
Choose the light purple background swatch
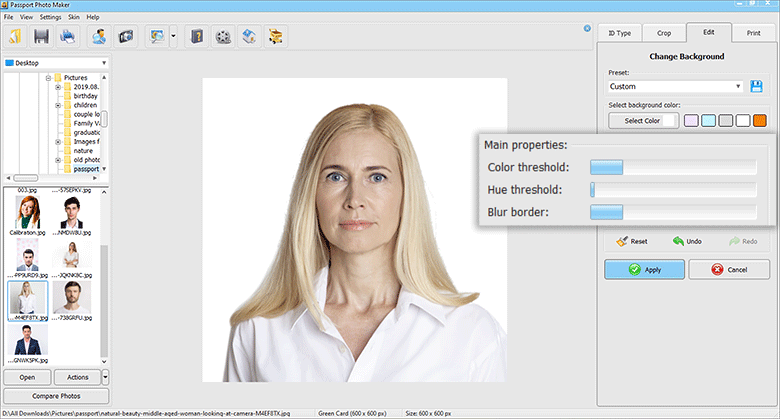[691, 120]
